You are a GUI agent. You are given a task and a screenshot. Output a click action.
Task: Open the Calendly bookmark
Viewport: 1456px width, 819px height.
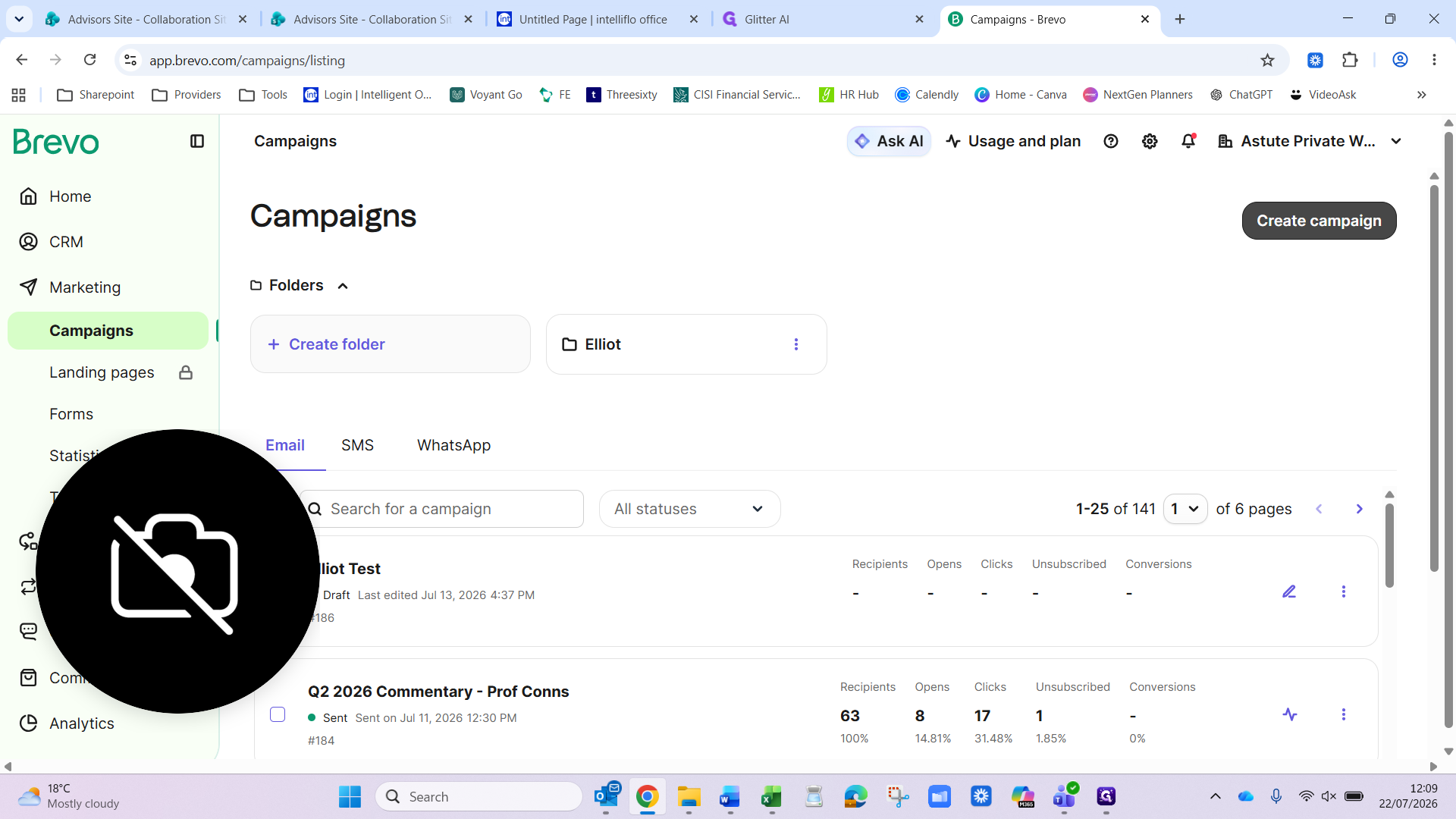pos(927,95)
